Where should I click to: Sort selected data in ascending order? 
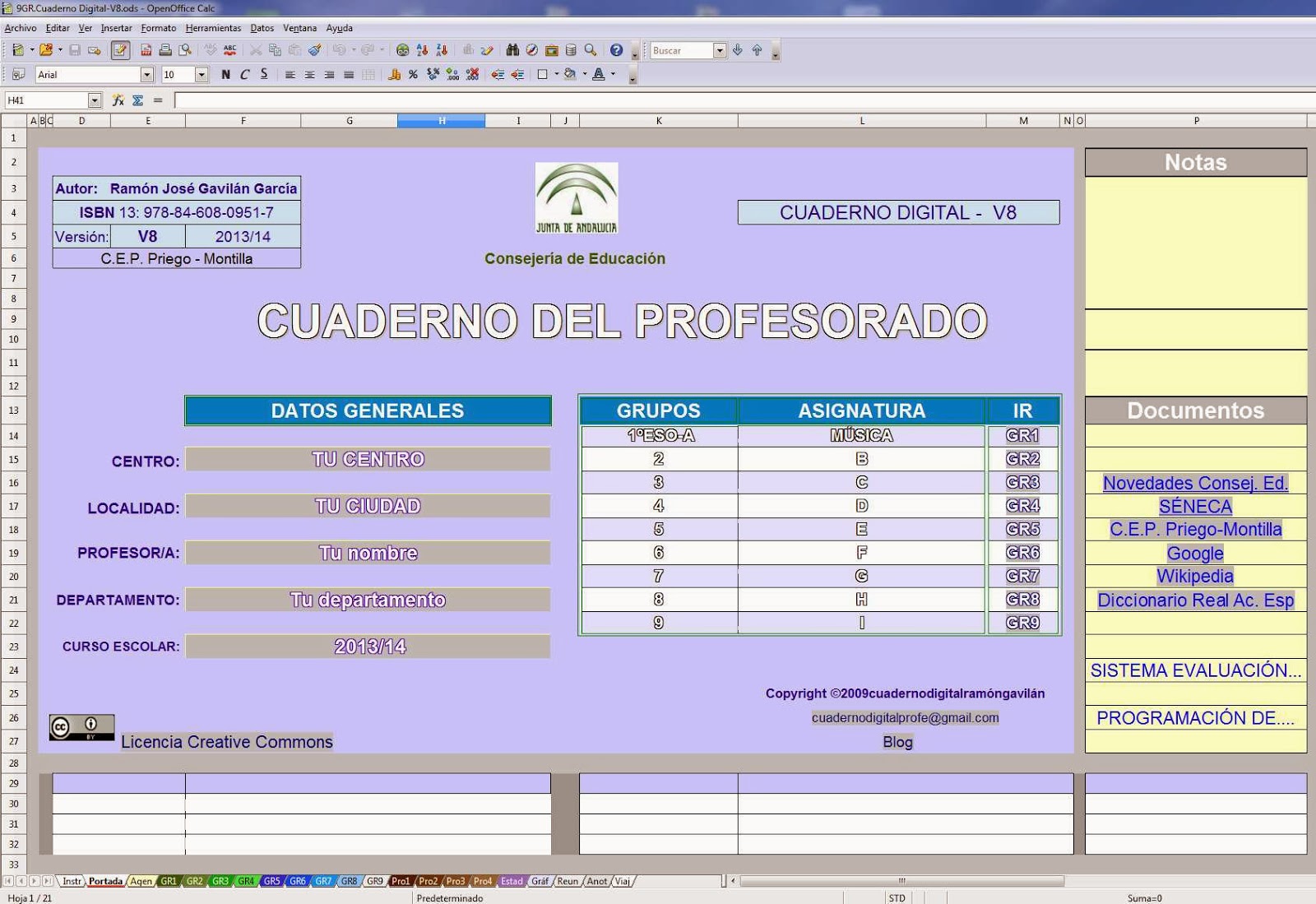pyautogui.click(x=422, y=50)
